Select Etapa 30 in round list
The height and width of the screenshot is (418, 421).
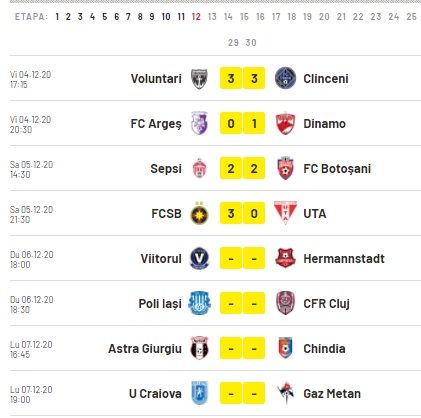pos(251,43)
